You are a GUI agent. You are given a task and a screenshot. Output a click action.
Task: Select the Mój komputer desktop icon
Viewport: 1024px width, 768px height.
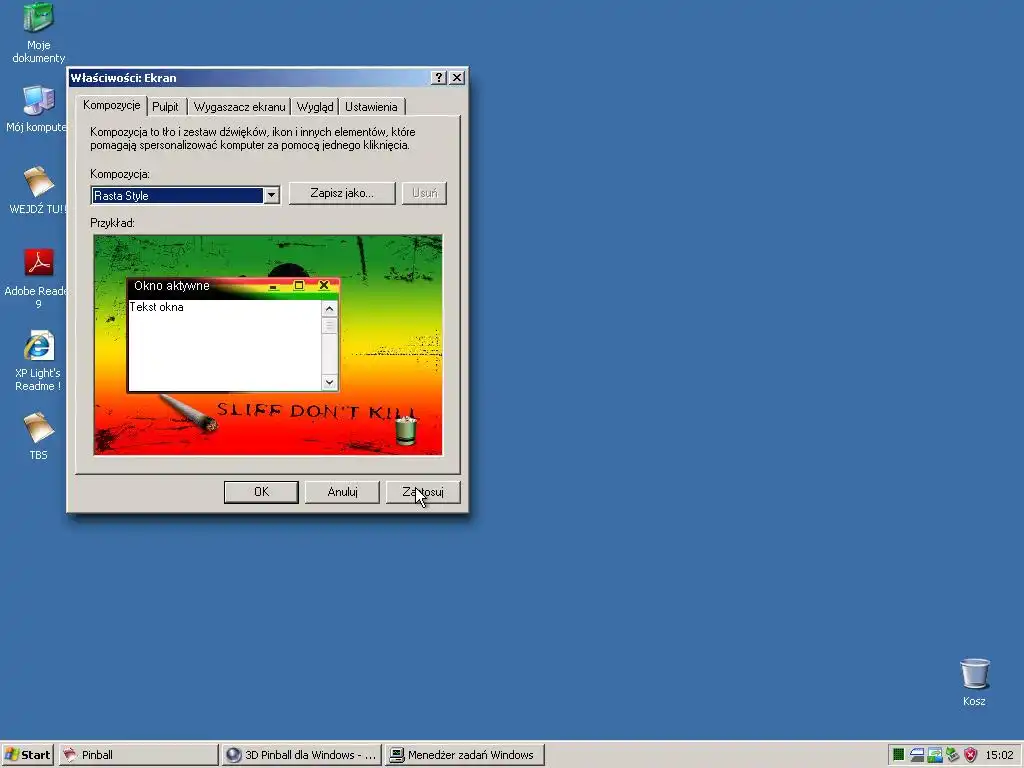[38, 109]
